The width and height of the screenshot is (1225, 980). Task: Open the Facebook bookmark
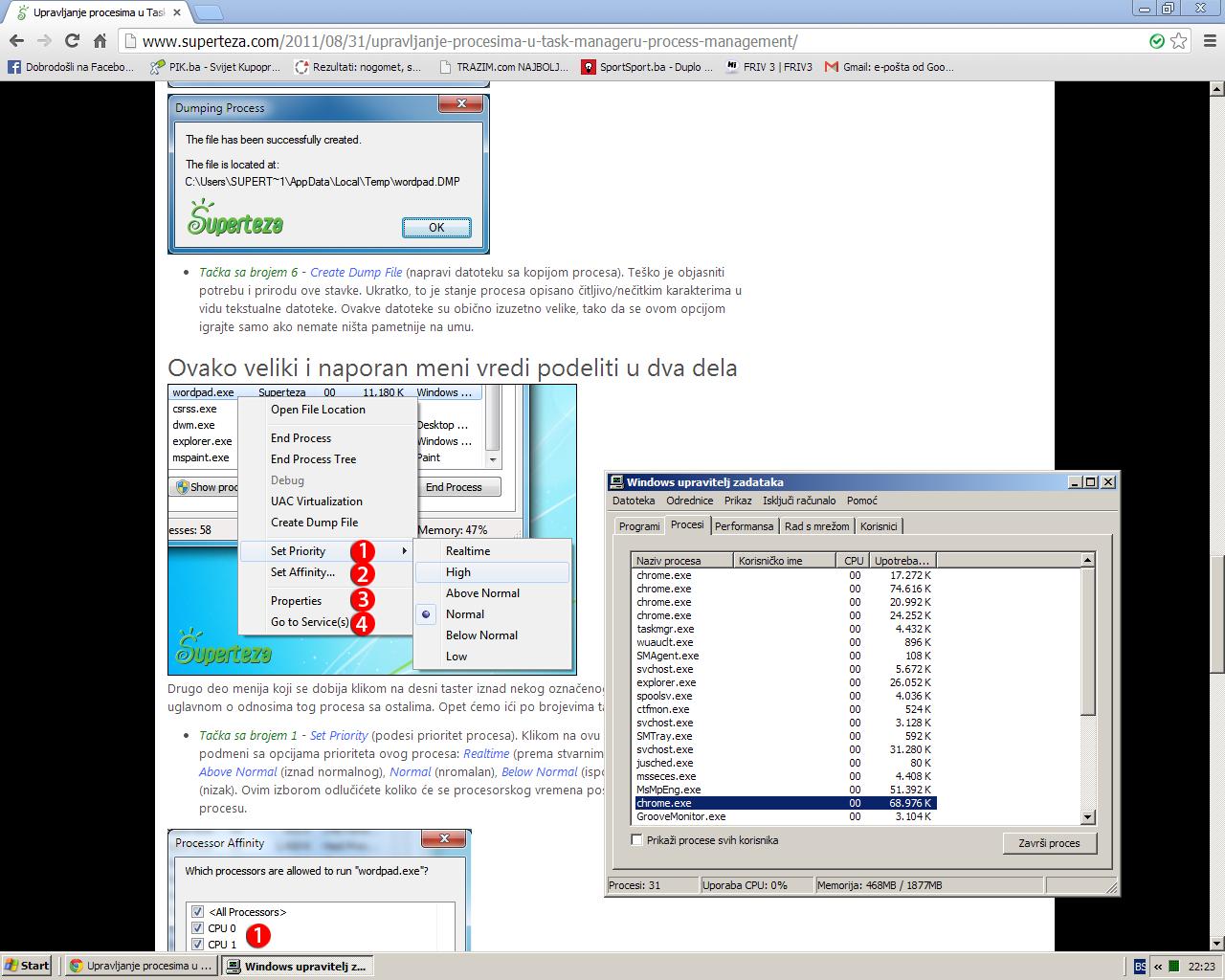pos(71,67)
